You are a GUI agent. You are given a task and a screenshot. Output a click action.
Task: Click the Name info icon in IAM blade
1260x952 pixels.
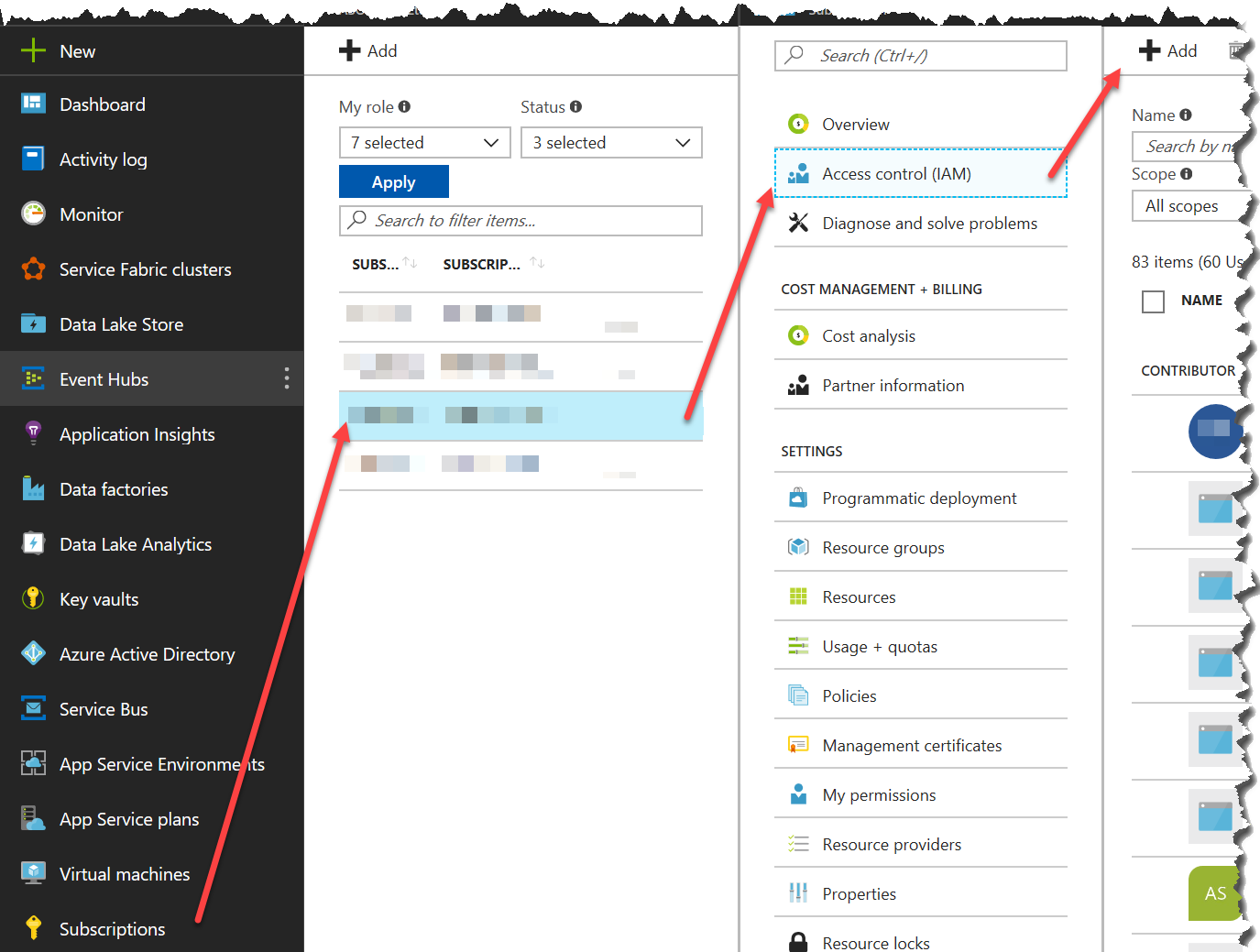(1186, 115)
